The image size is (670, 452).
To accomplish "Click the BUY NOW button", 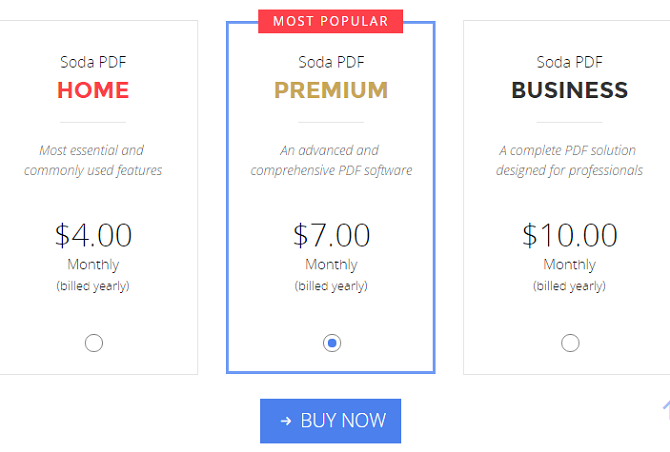I will coord(330,421).
